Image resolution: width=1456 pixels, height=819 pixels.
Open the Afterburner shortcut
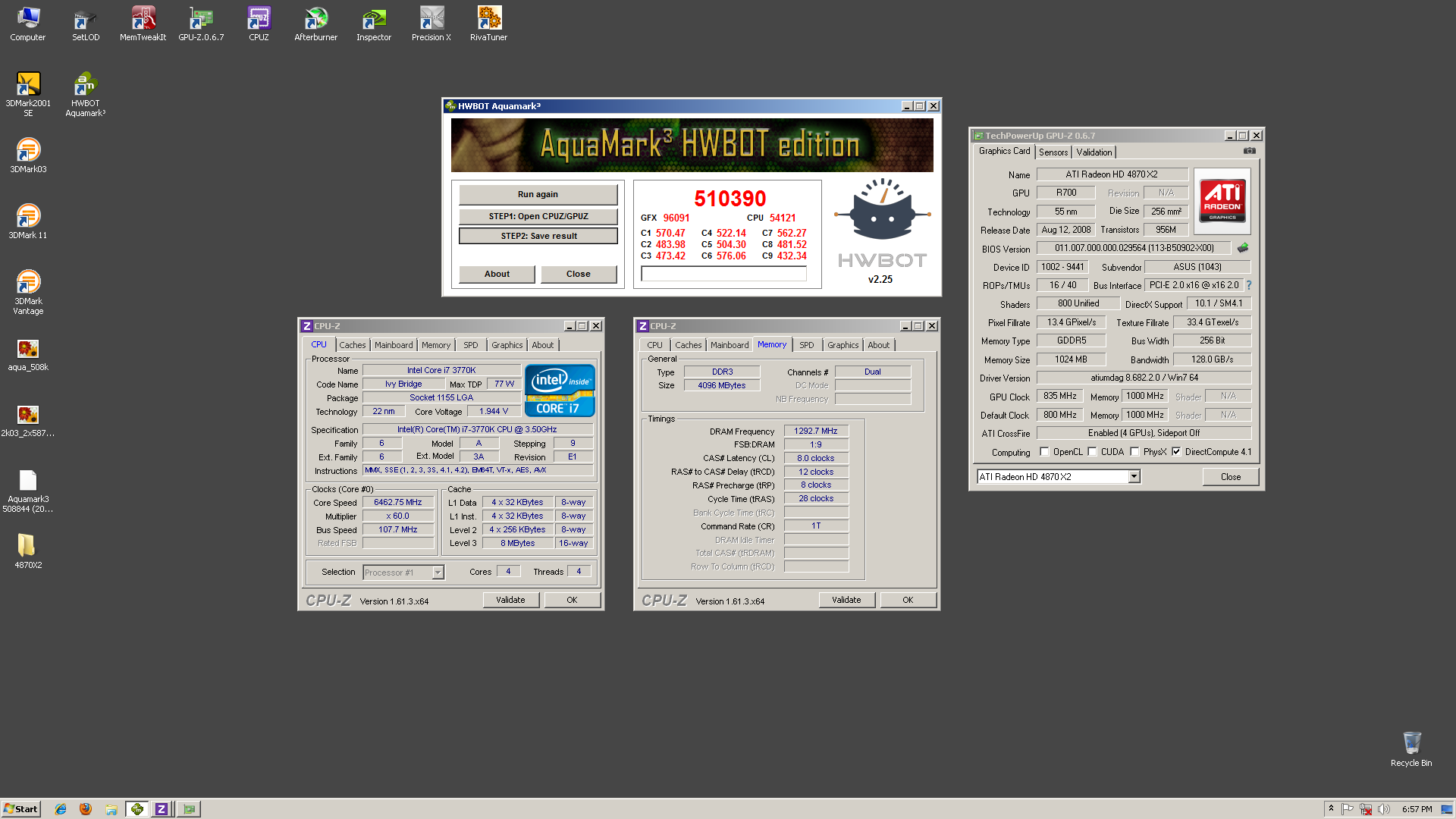click(315, 24)
